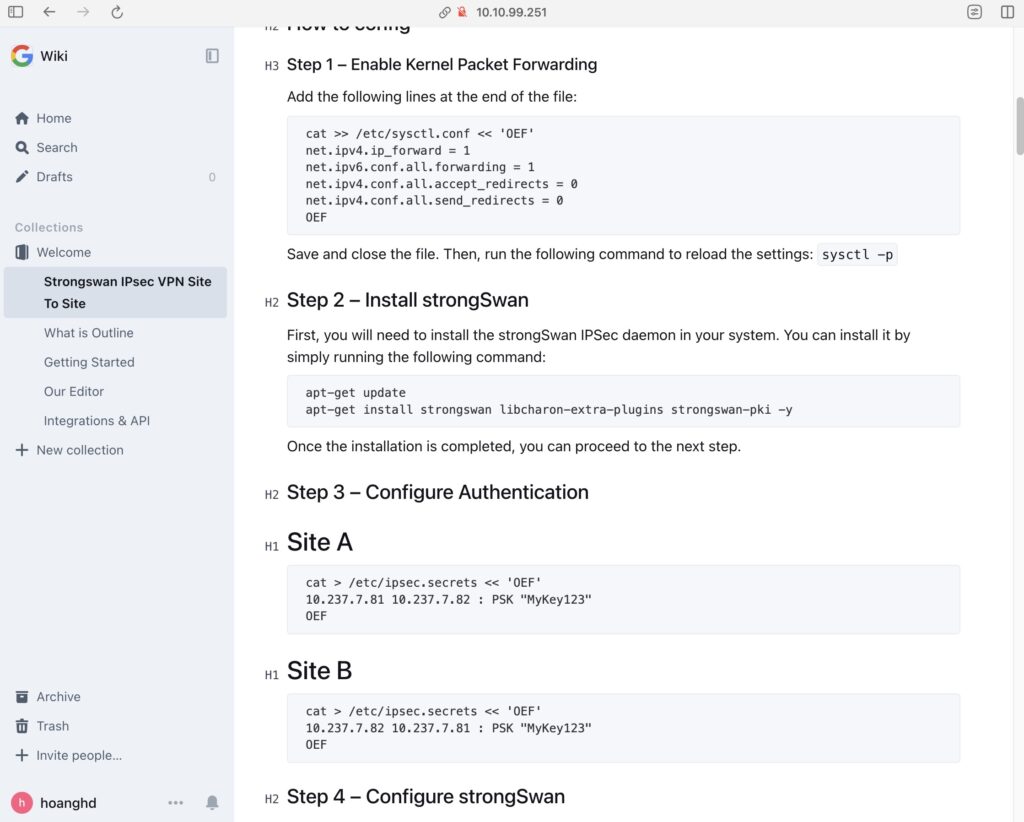This screenshot has width=1024, height=822.
Task: Click the H2 marker beside Step 4 heading
Action: click(272, 799)
